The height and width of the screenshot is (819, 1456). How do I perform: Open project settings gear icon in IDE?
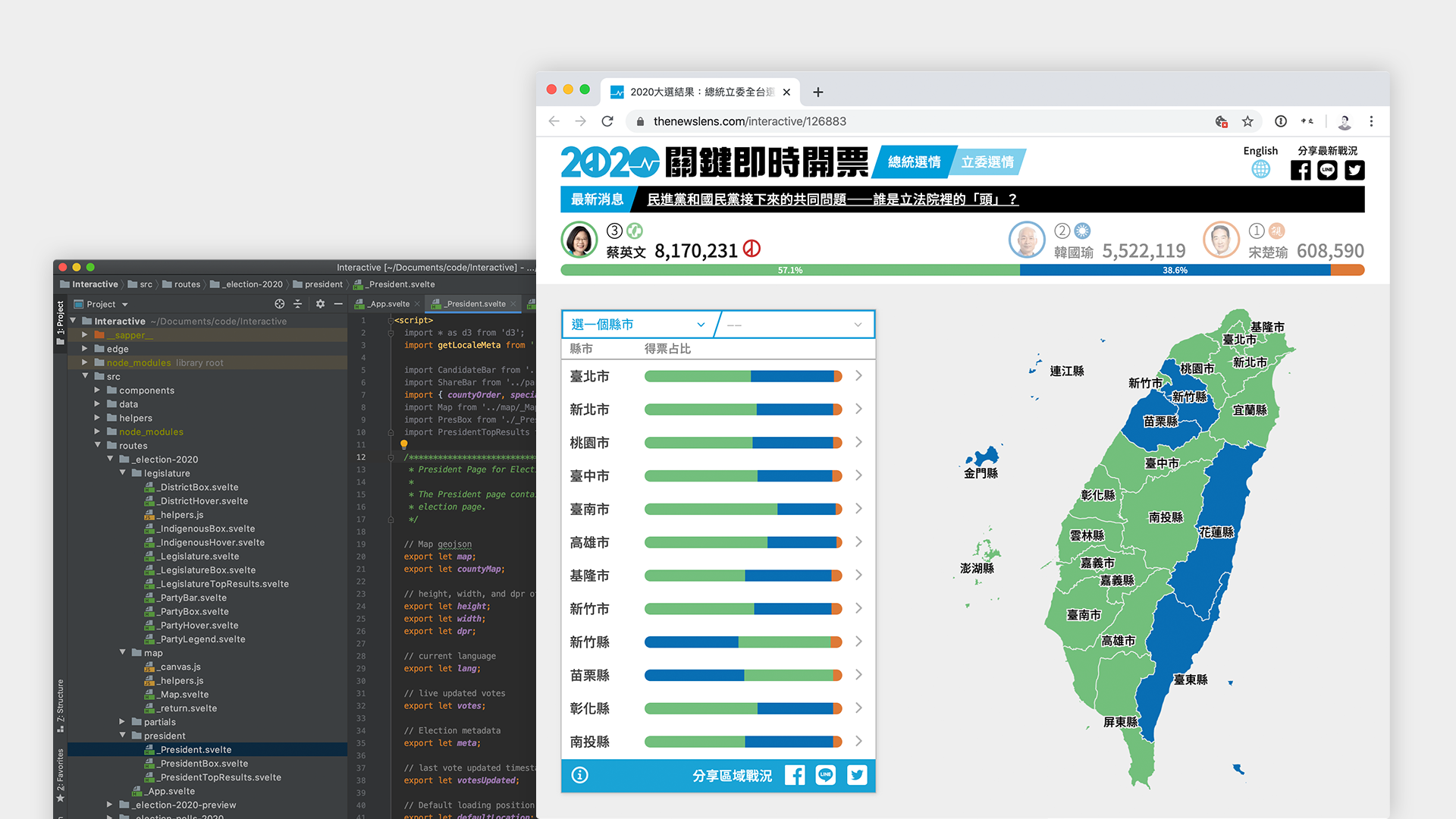(x=320, y=304)
